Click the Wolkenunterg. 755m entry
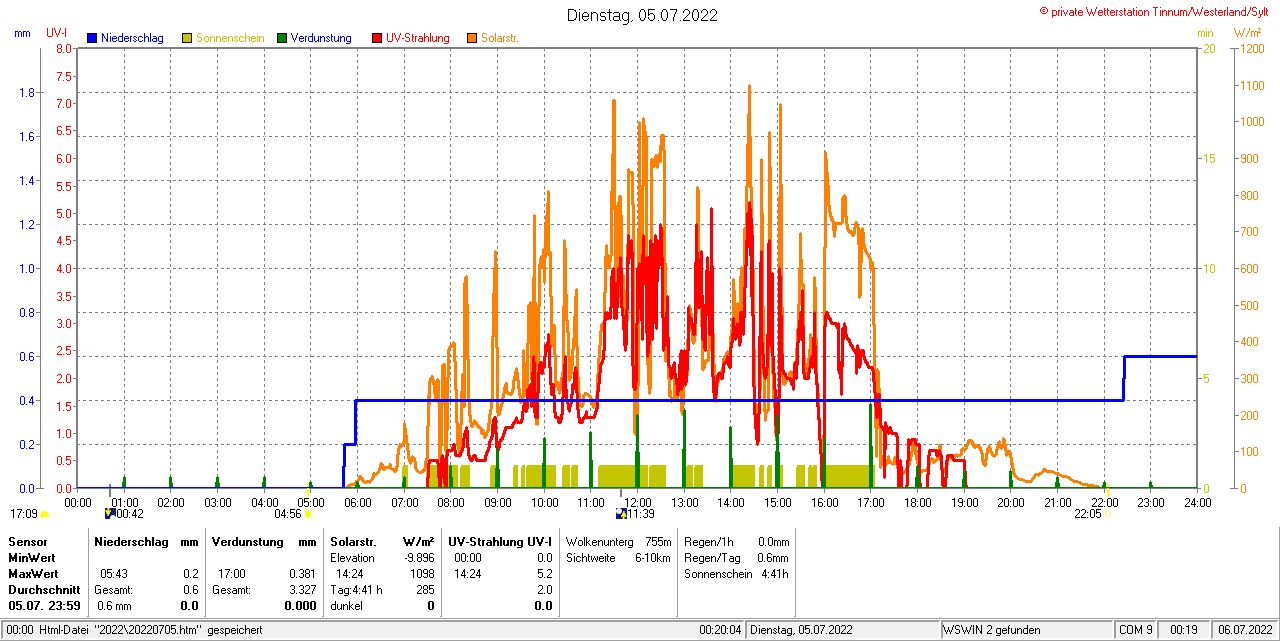The width and height of the screenshot is (1280, 641). pyautogui.click(x=618, y=541)
